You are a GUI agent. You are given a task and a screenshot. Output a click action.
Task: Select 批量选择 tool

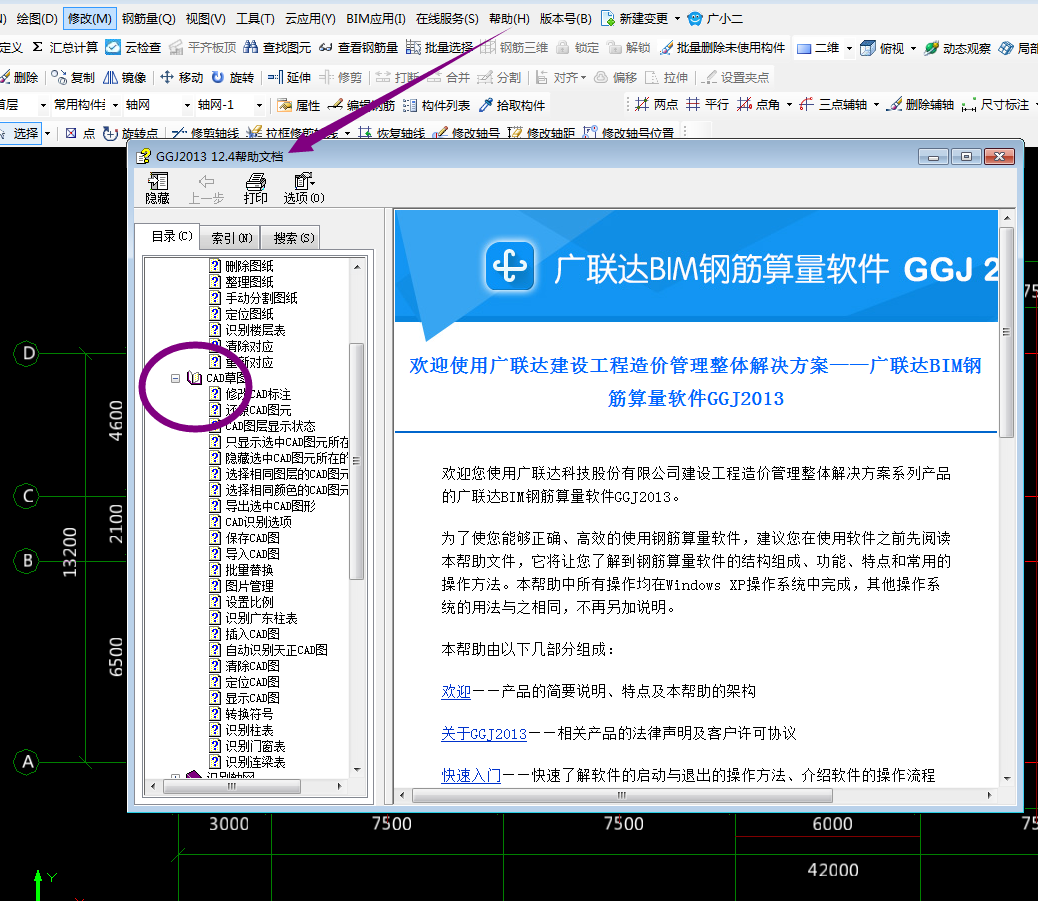tap(440, 47)
